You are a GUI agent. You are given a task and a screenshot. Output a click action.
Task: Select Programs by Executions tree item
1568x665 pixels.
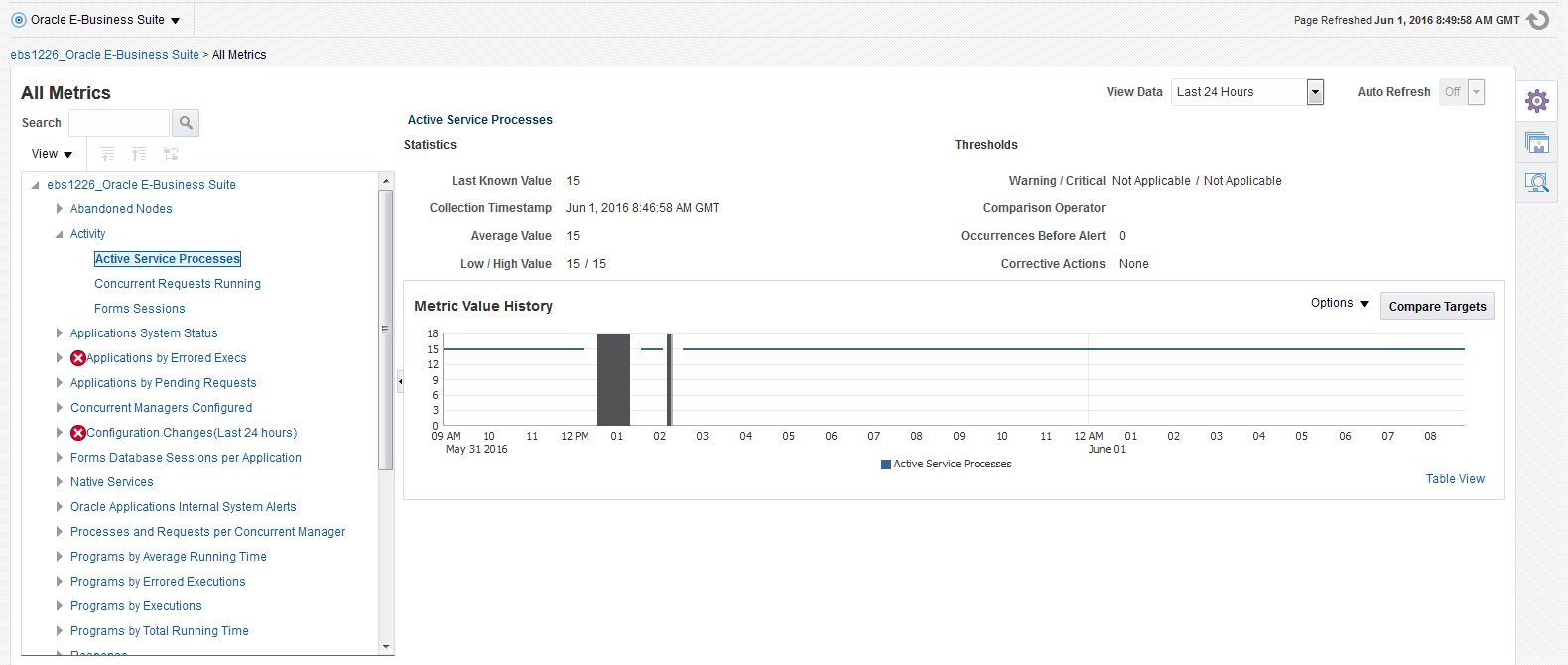pyautogui.click(x=136, y=606)
